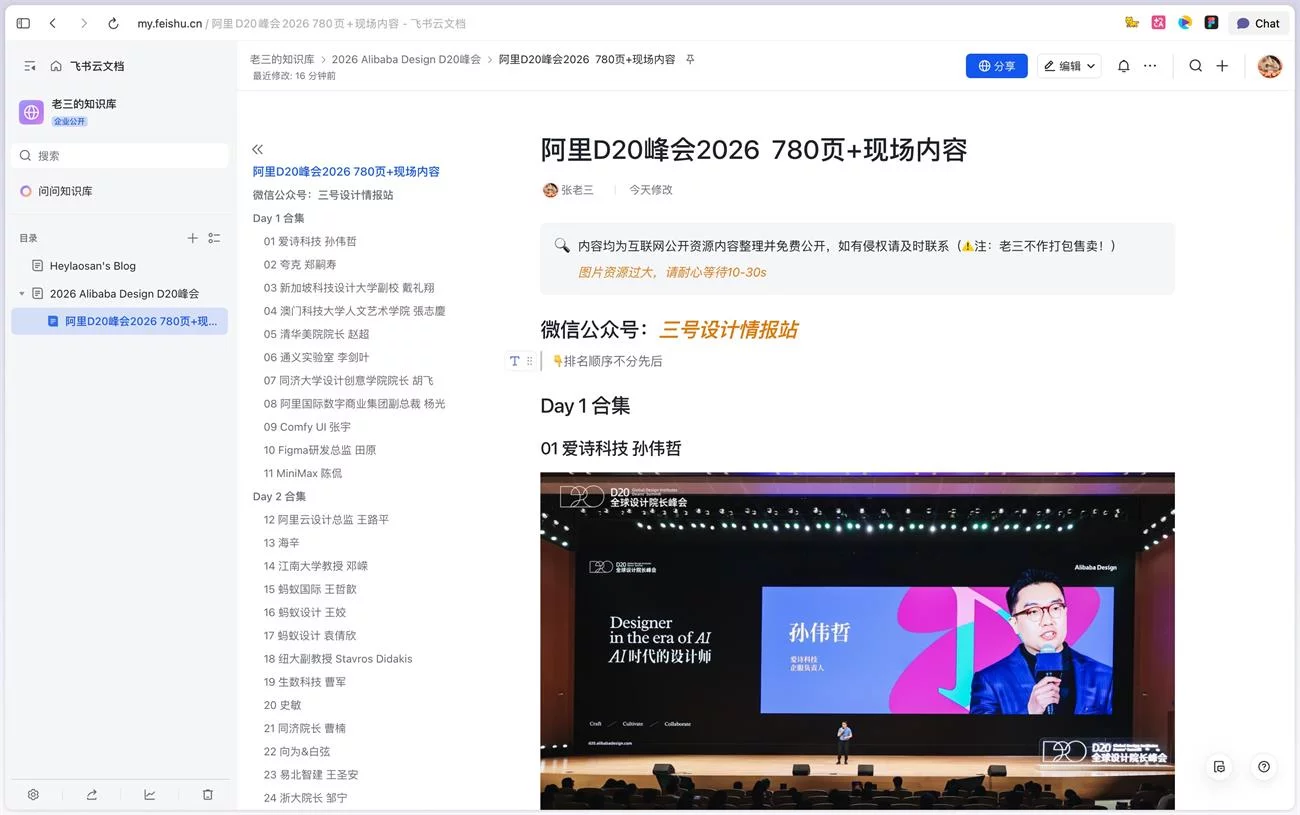1300x815 pixels.
Task: Add a new page with the plus icon beside 目录
Action: point(193,238)
